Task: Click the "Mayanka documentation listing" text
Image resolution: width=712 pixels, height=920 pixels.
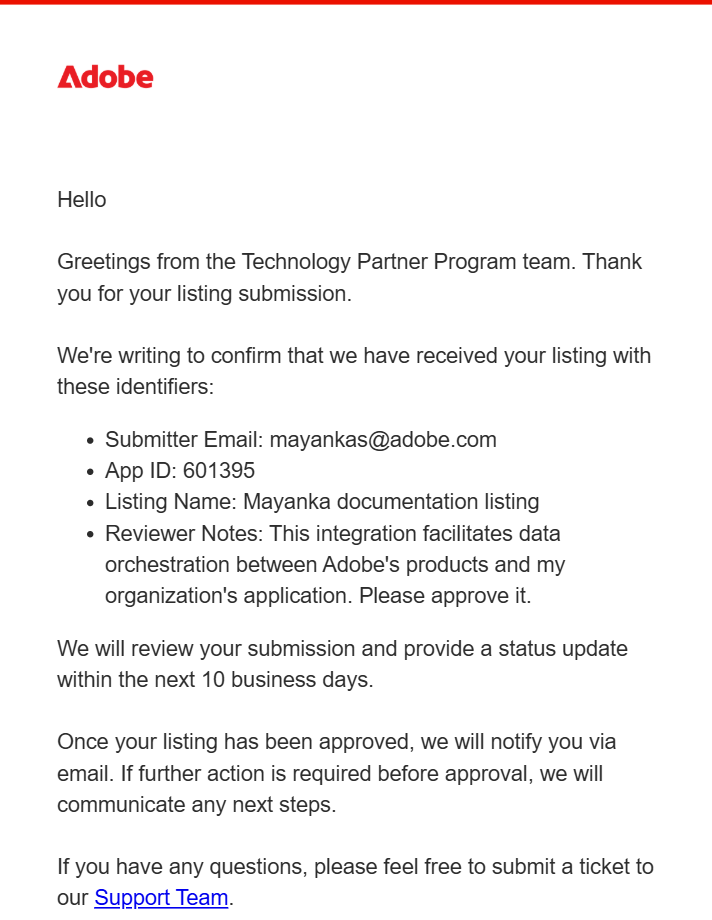Action: [391, 501]
